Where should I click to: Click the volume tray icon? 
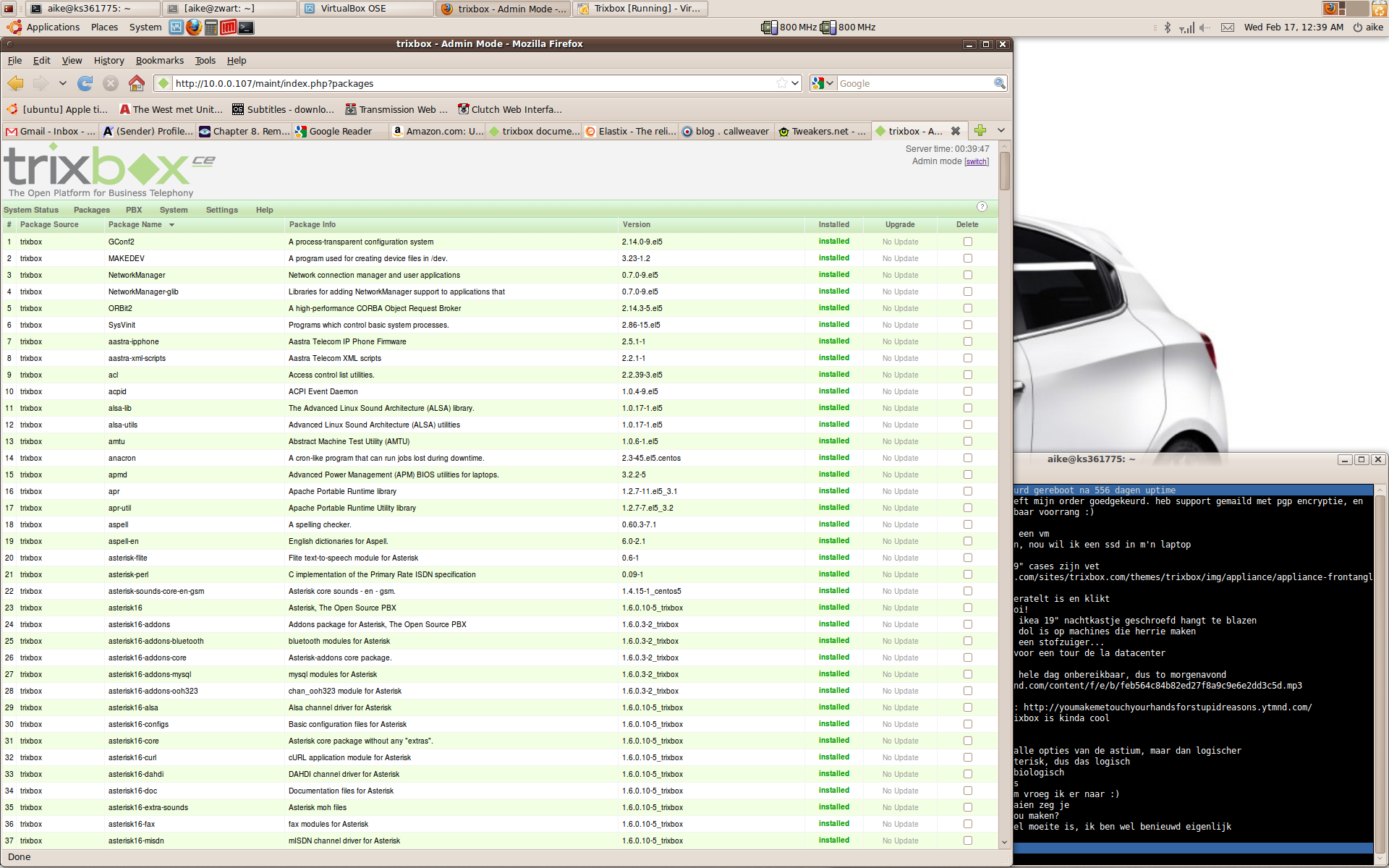tap(1205, 27)
